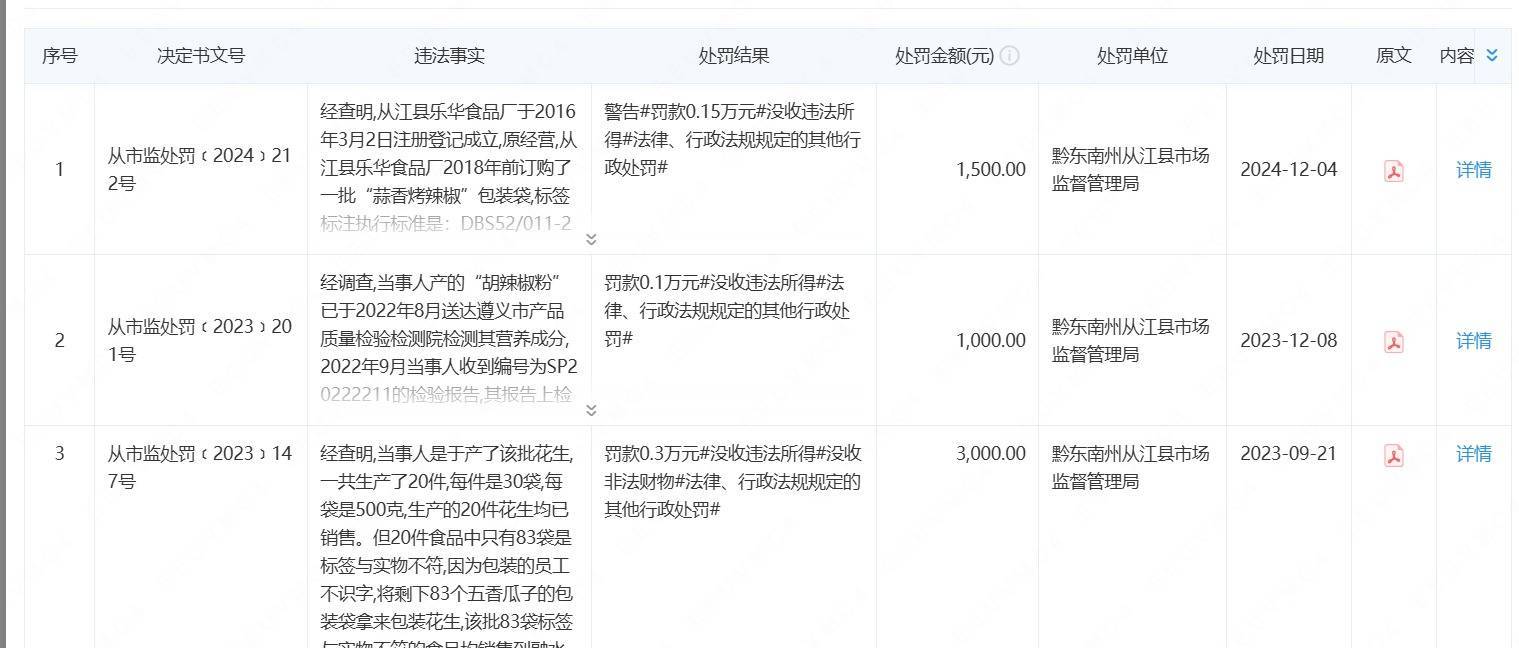This screenshot has height=648, width=1519.
Task: Click the 处罚结果 column header
Action: click(x=733, y=56)
